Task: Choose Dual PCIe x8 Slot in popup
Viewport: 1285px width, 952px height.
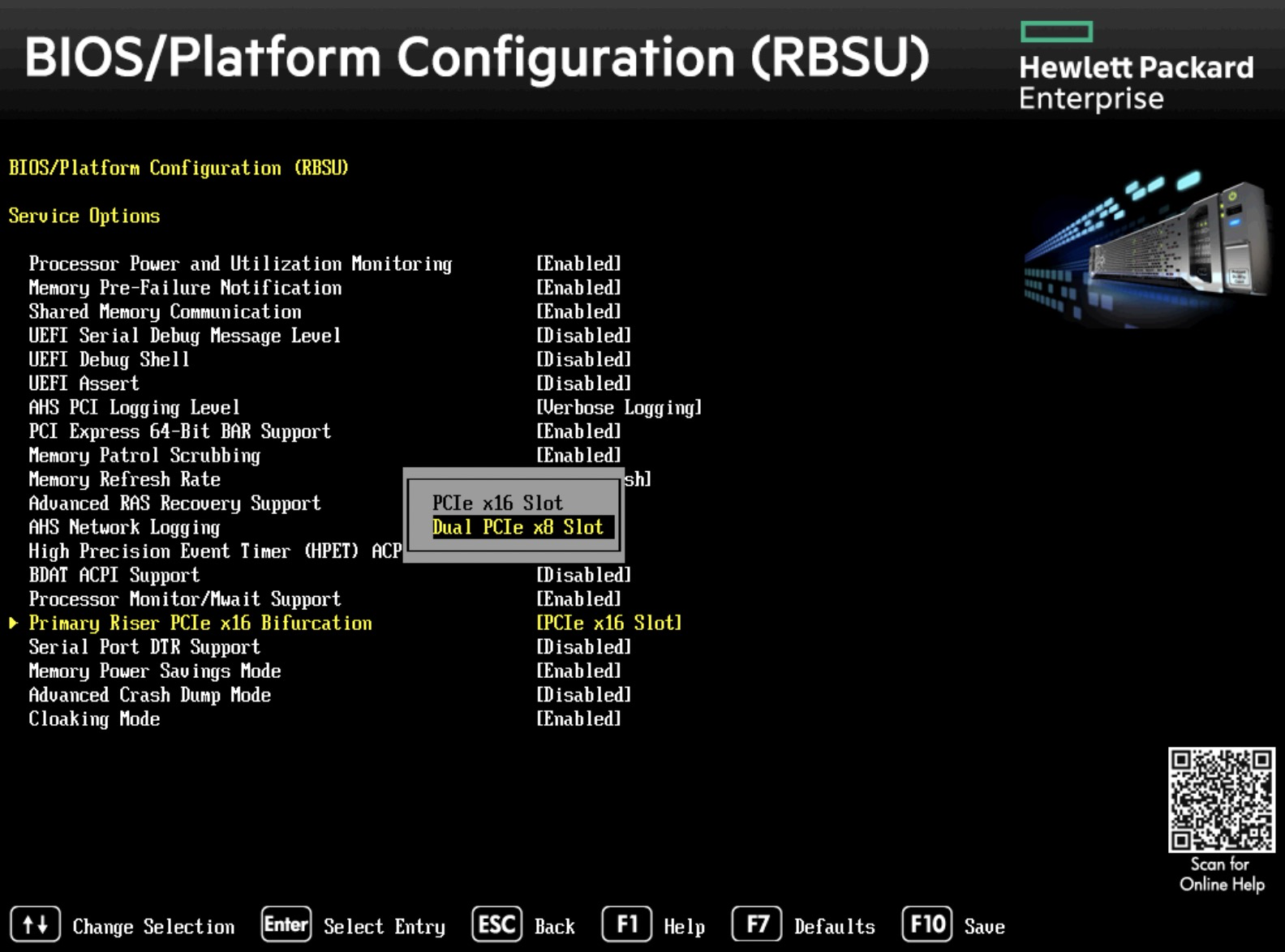Action: click(x=518, y=528)
